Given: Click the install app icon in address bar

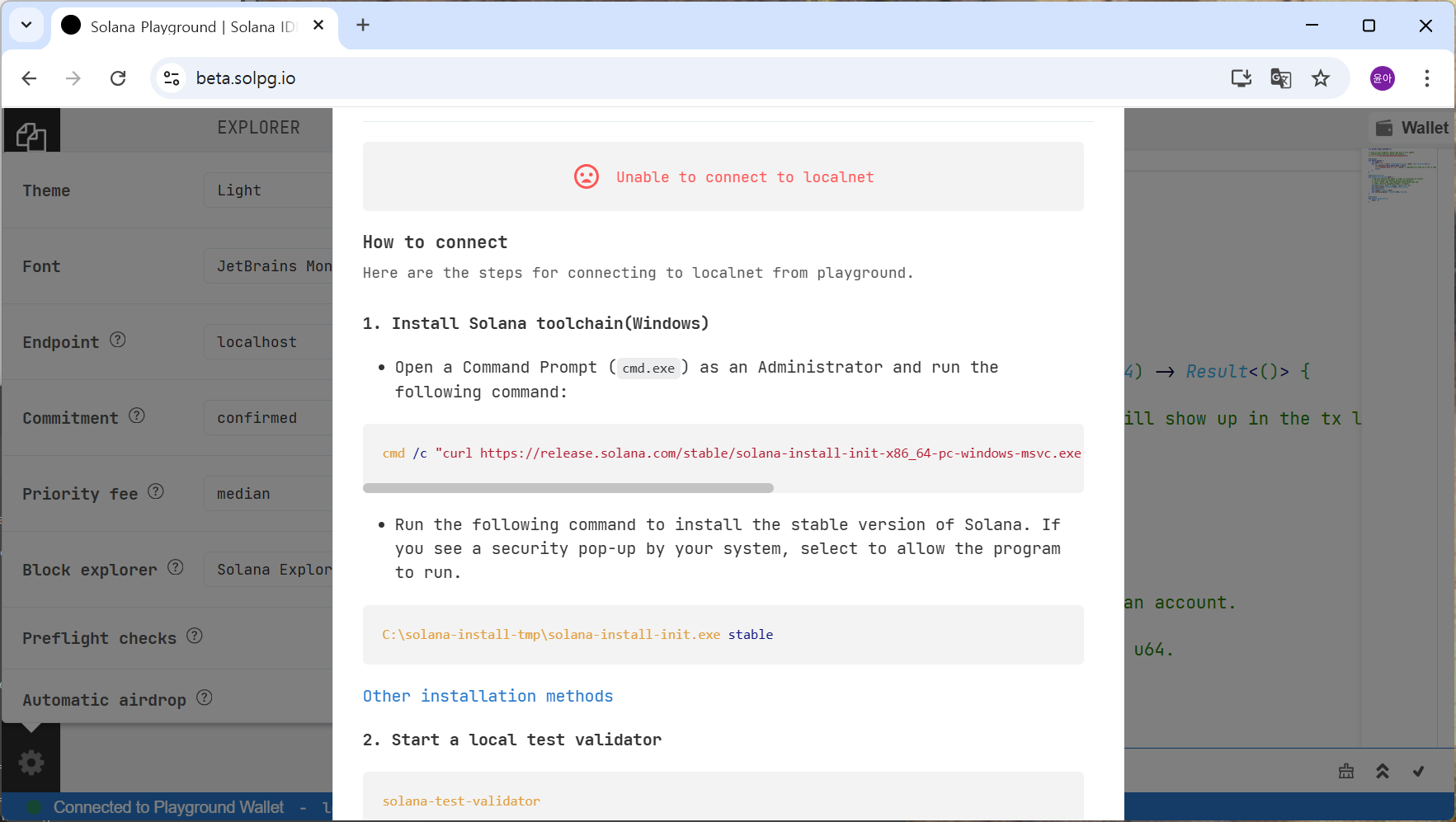Looking at the screenshot, I should coord(1242,78).
